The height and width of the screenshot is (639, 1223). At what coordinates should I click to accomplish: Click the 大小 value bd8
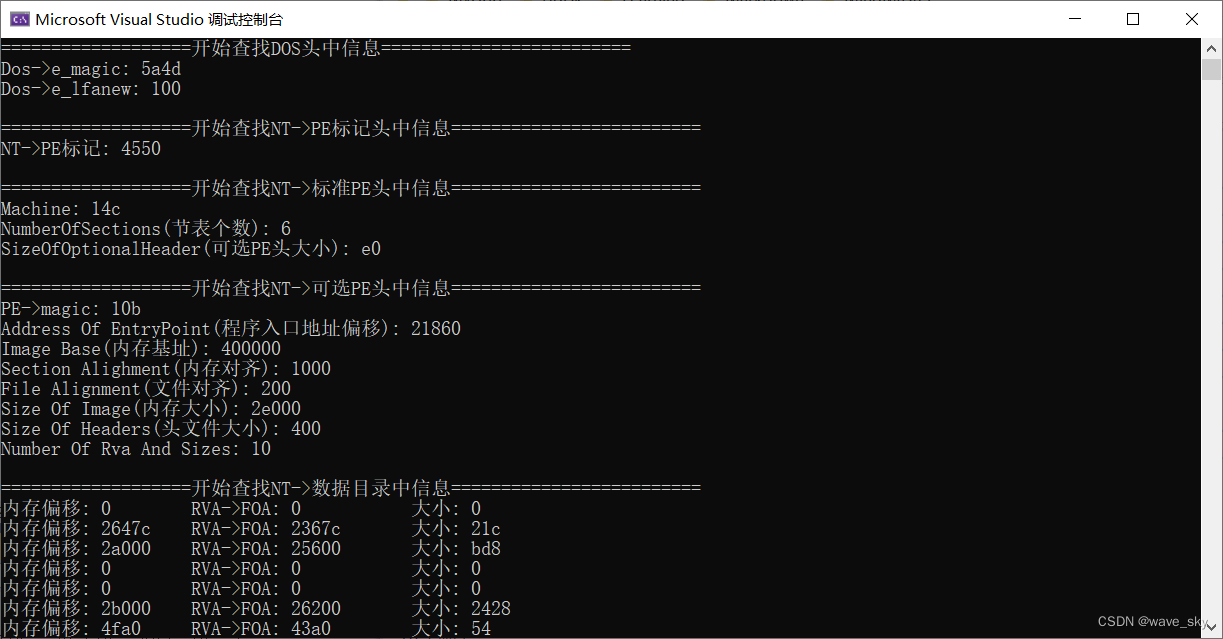(x=486, y=549)
